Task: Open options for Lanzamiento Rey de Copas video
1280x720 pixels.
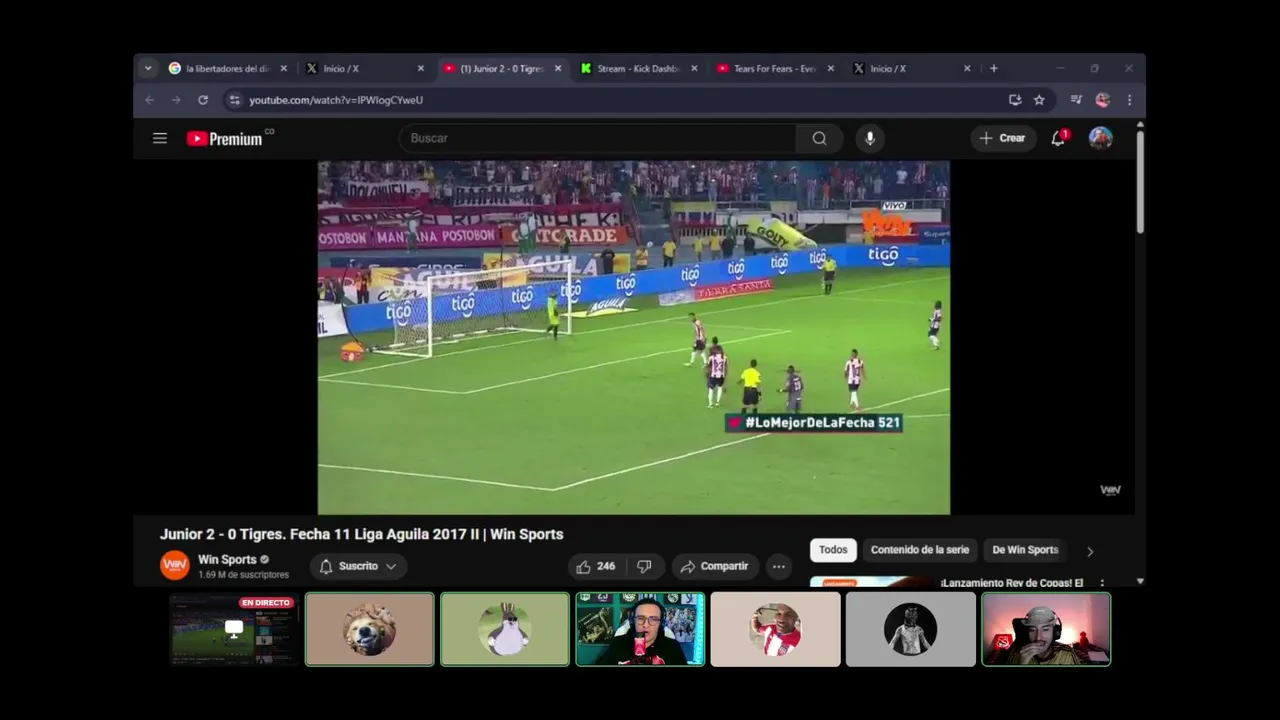Action: tap(1102, 583)
